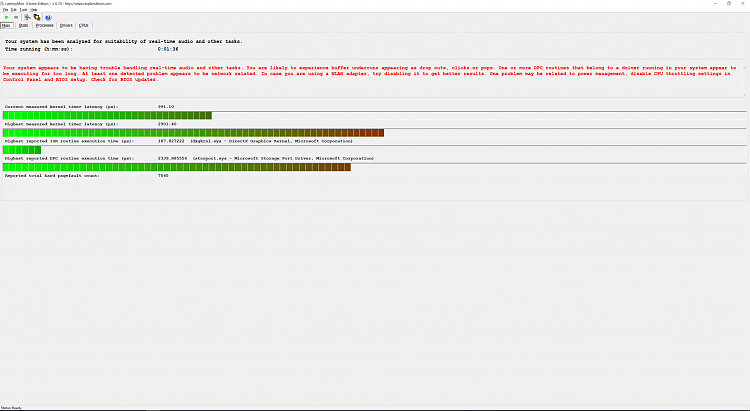Image resolution: width=750 pixels, height=411 pixels.
Task: Minimize the LatencyMon window
Action: (x=716, y=3)
